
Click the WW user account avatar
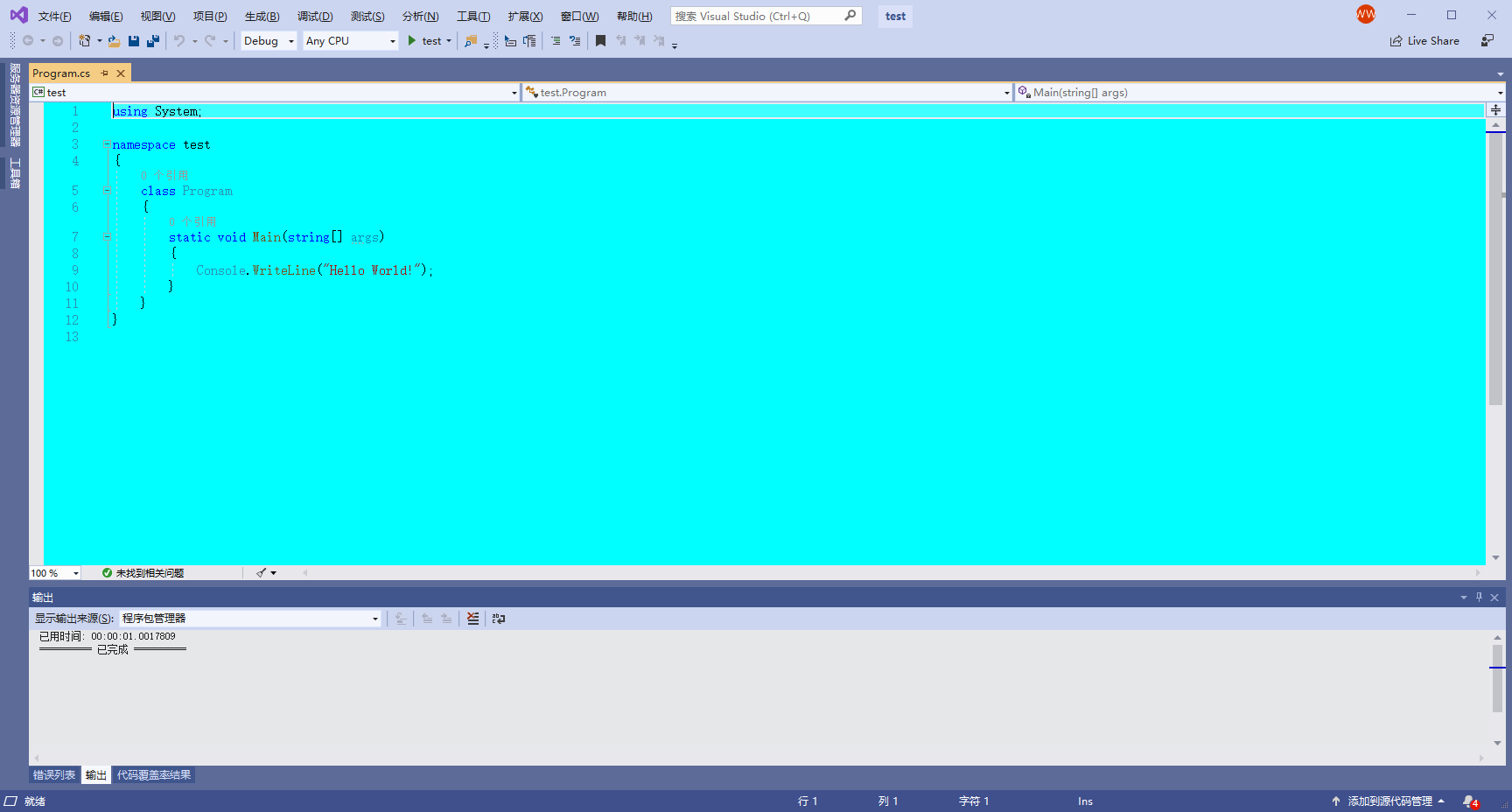(x=1366, y=14)
